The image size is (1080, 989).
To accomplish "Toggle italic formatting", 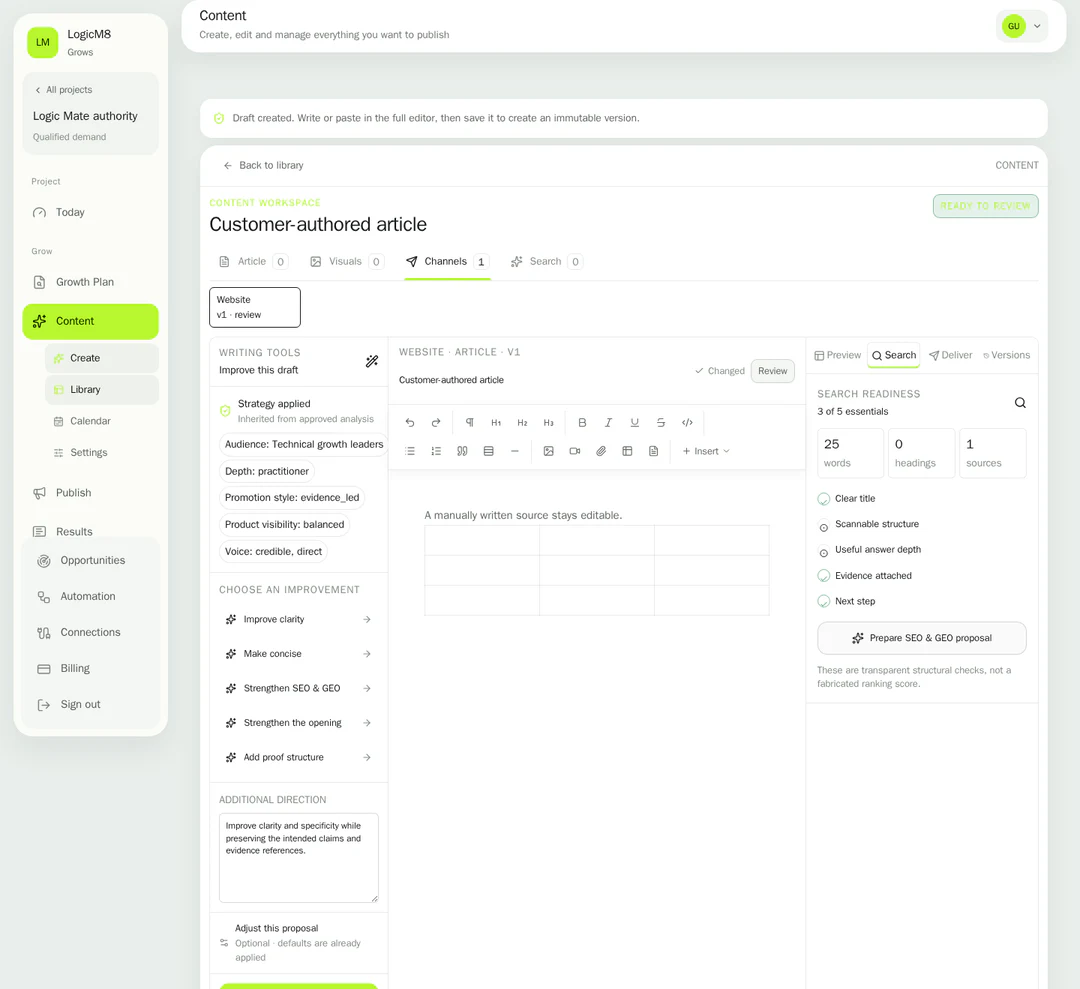I will point(608,423).
